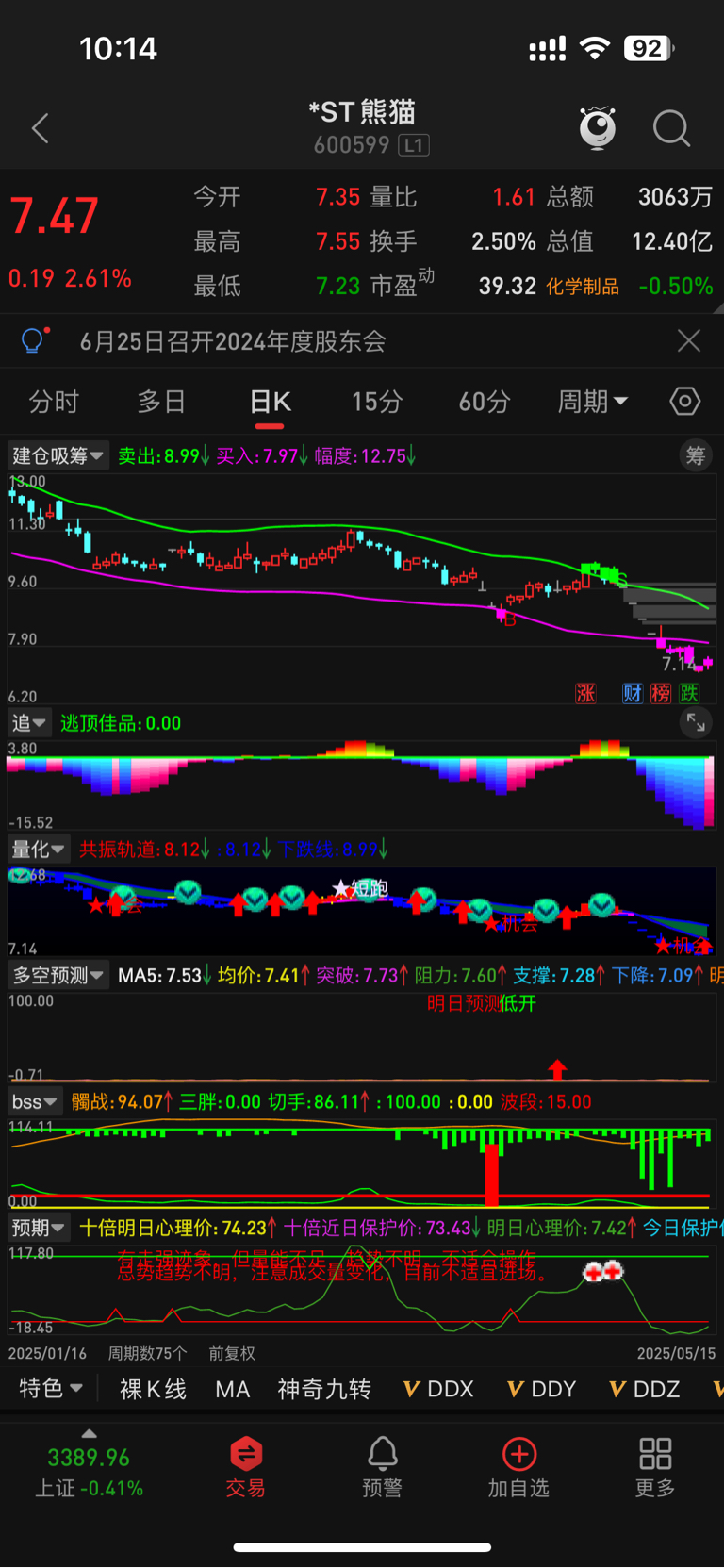Tap the lightbulb notice icon
This screenshot has height=1568, width=724.
tap(34, 340)
